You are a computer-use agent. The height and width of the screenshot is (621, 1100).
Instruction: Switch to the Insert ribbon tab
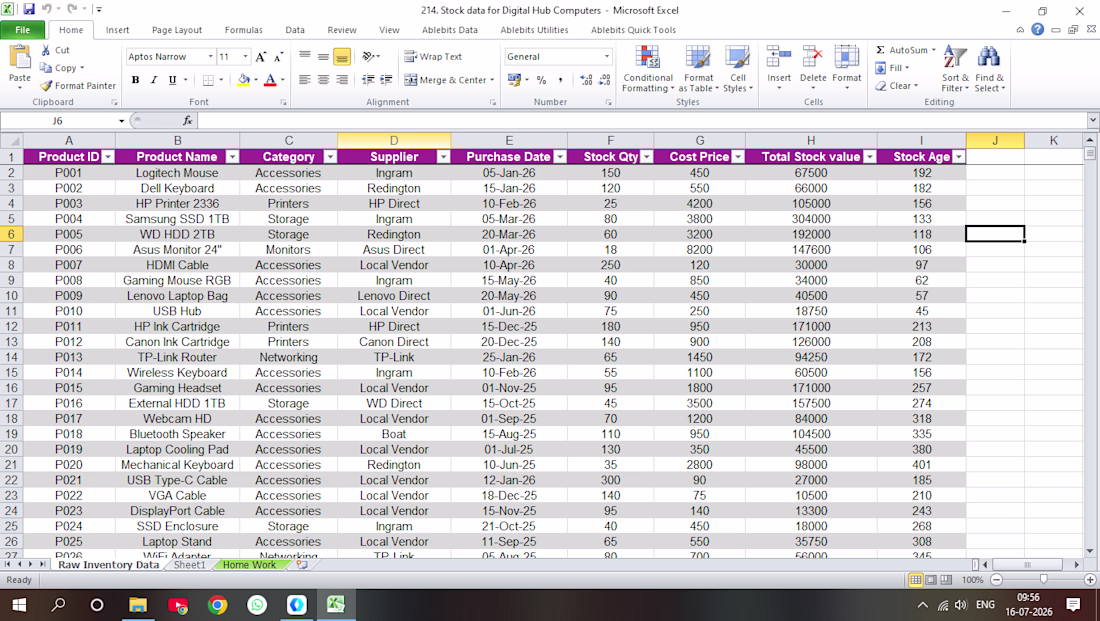117,30
